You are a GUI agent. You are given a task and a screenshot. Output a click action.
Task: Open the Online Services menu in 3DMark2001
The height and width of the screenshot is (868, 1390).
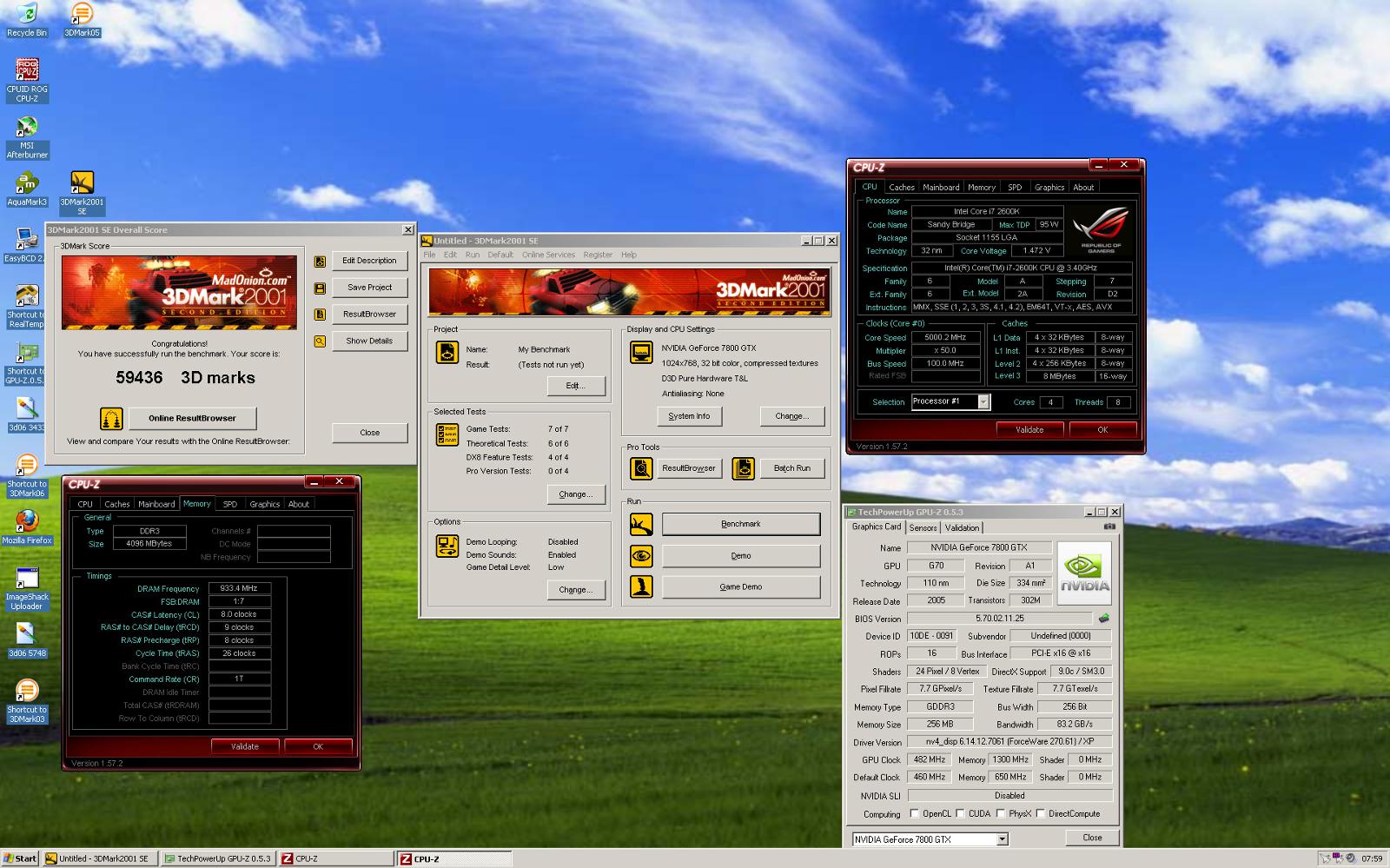click(548, 255)
